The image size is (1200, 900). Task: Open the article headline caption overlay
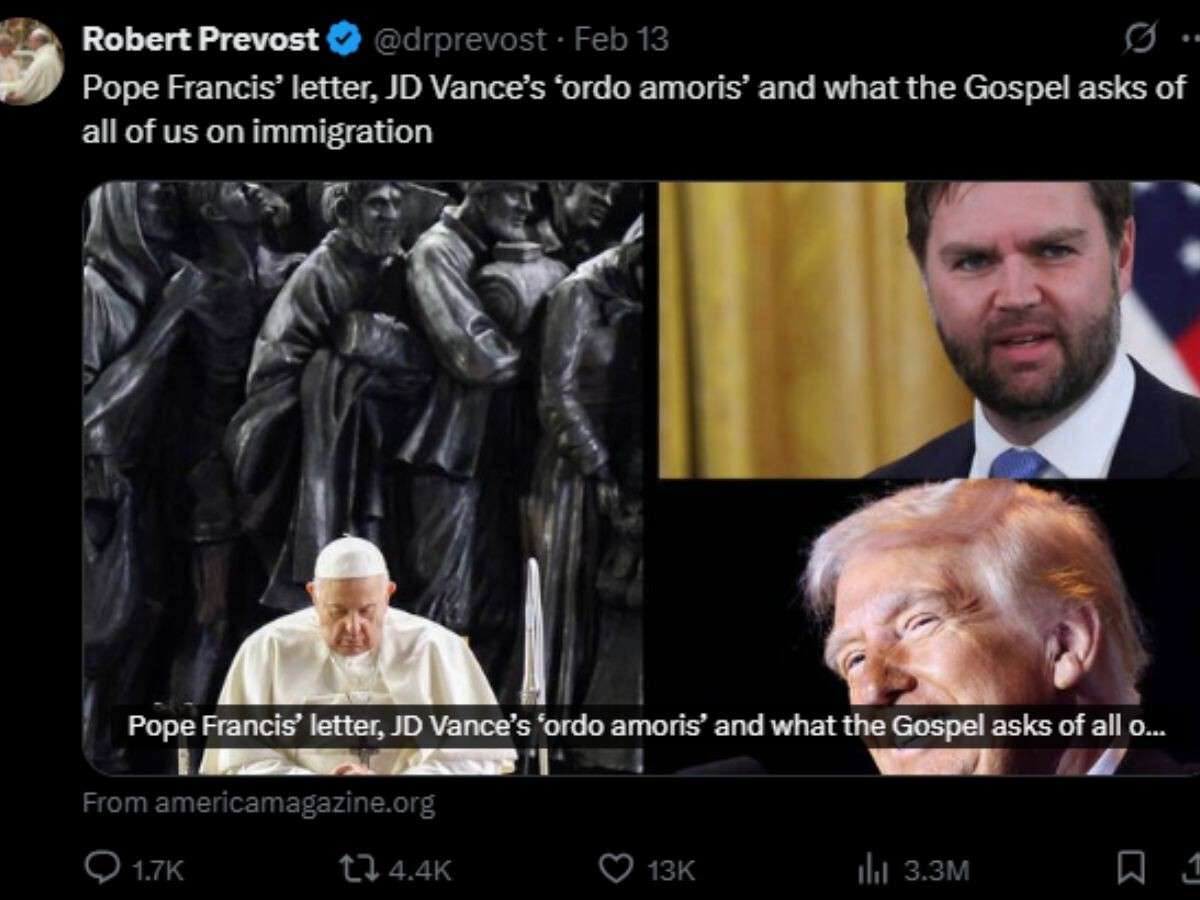[x=647, y=725]
